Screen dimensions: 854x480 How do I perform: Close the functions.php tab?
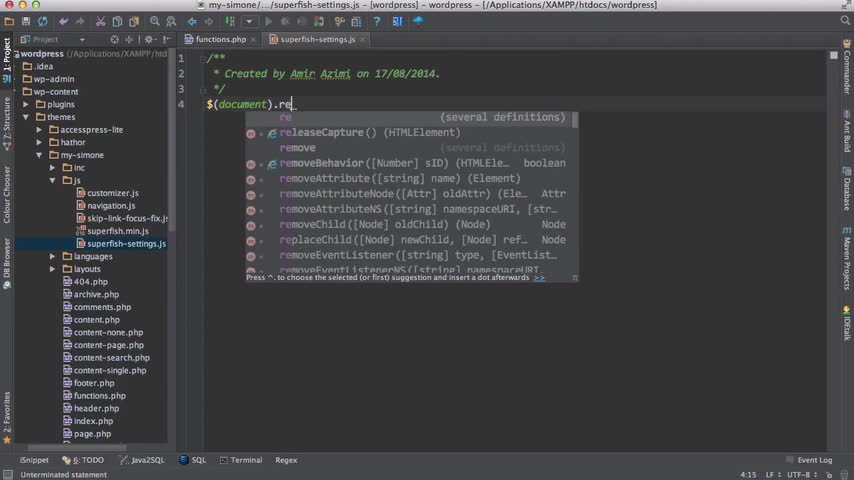point(253,39)
